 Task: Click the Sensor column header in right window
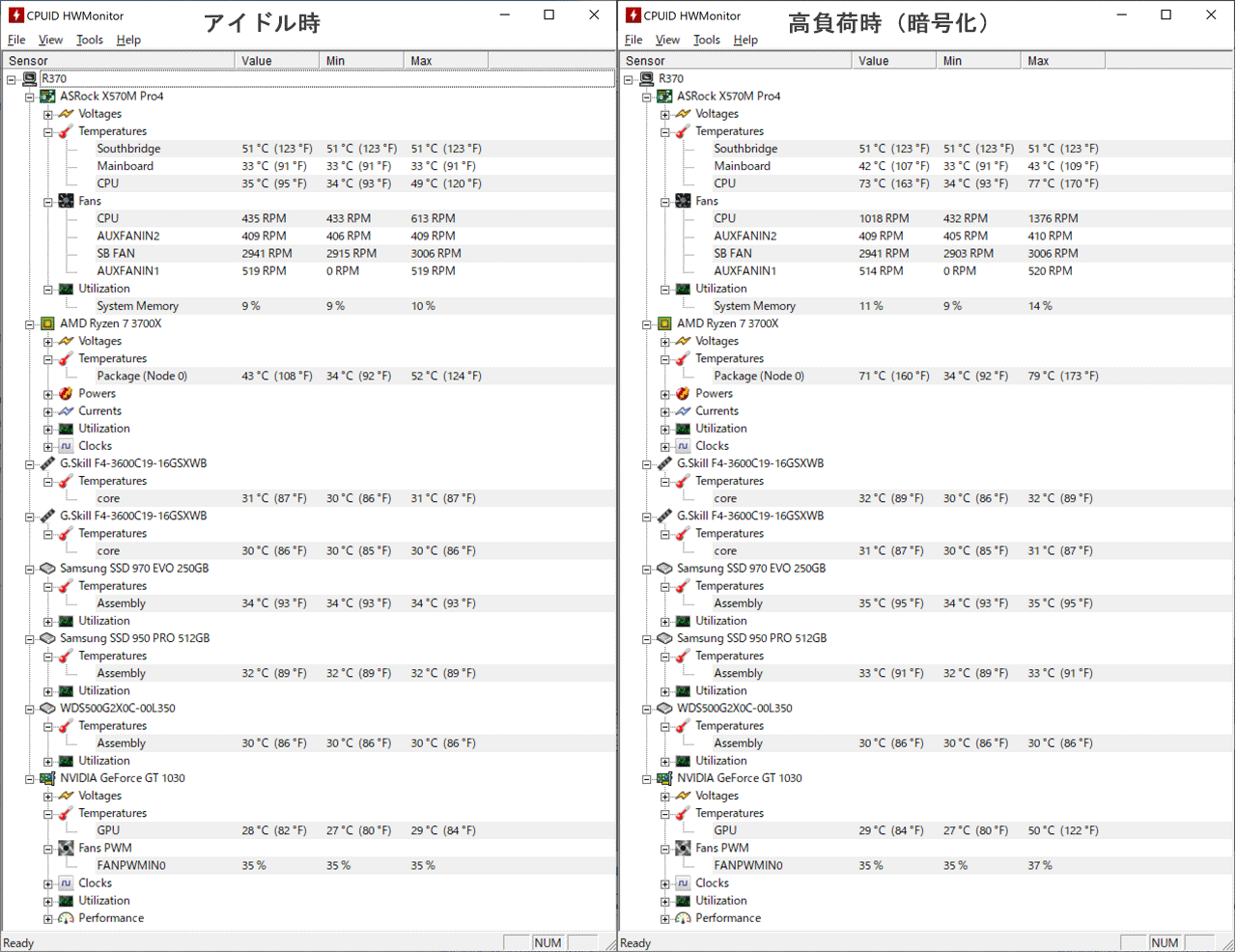pyautogui.click(x=735, y=61)
